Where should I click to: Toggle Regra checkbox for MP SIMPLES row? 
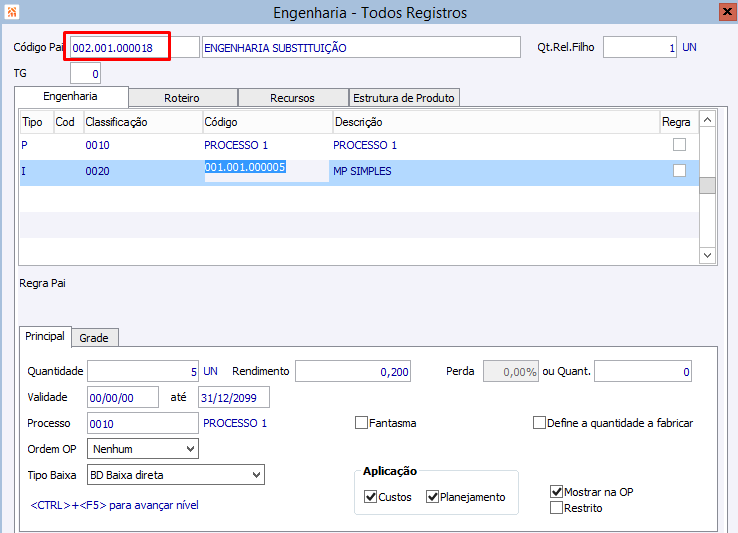point(679,171)
